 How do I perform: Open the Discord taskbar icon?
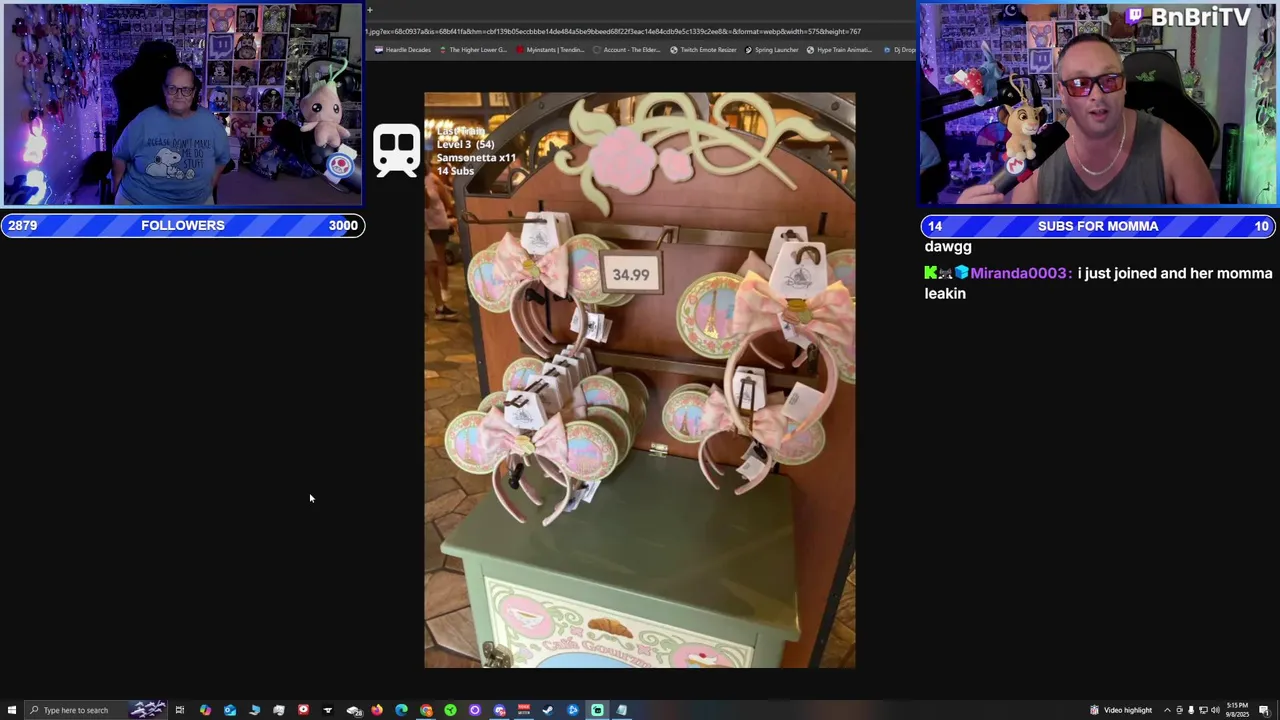click(499, 710)
